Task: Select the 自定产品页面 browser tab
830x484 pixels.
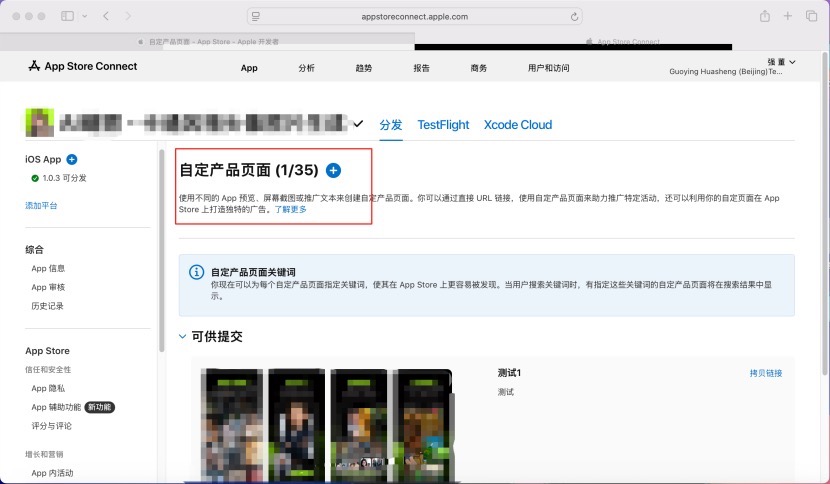Action: click(208, 41)
